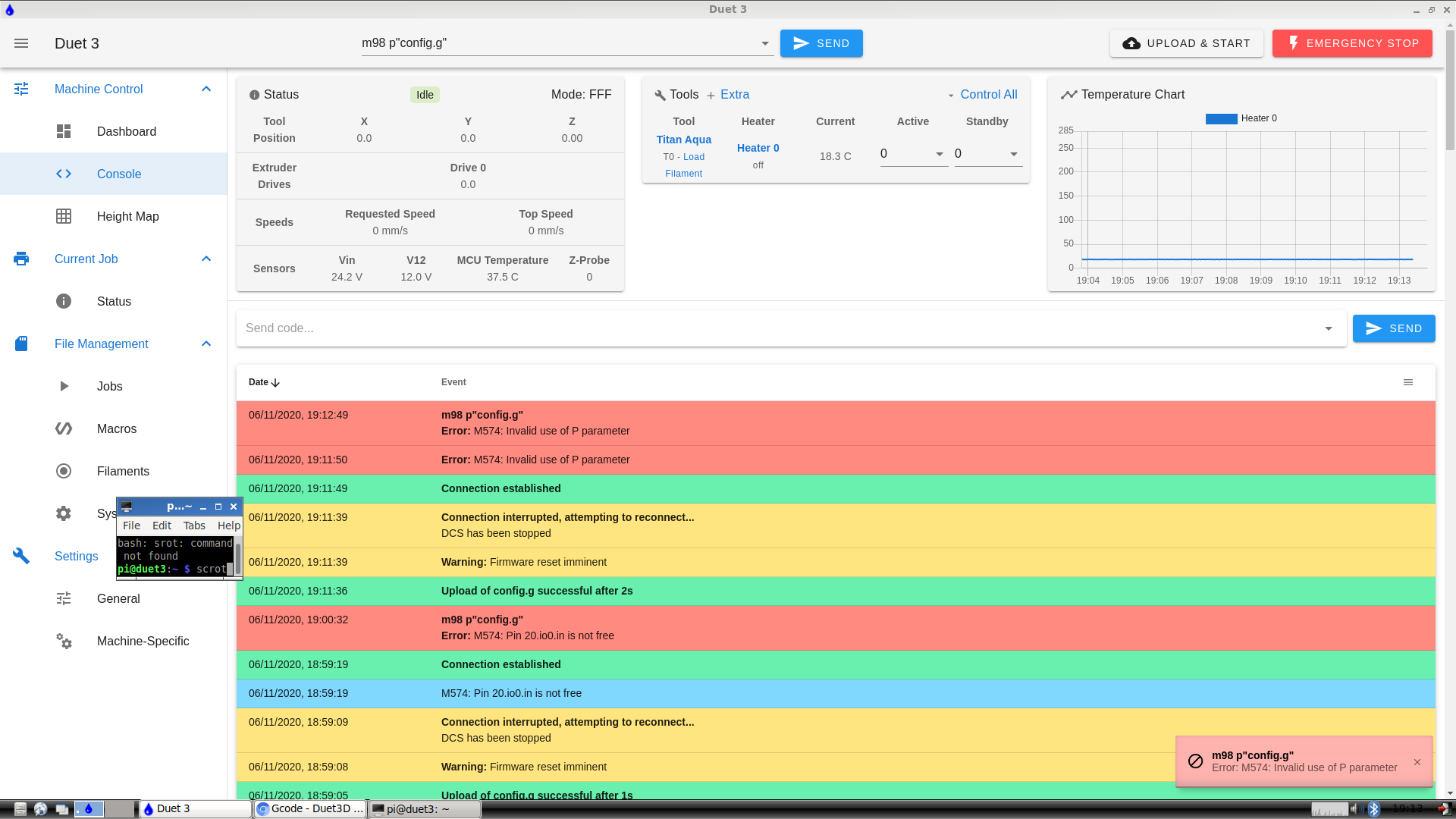Click the "Upload of config.g successful after 2s" row

(x=836, y=591)
